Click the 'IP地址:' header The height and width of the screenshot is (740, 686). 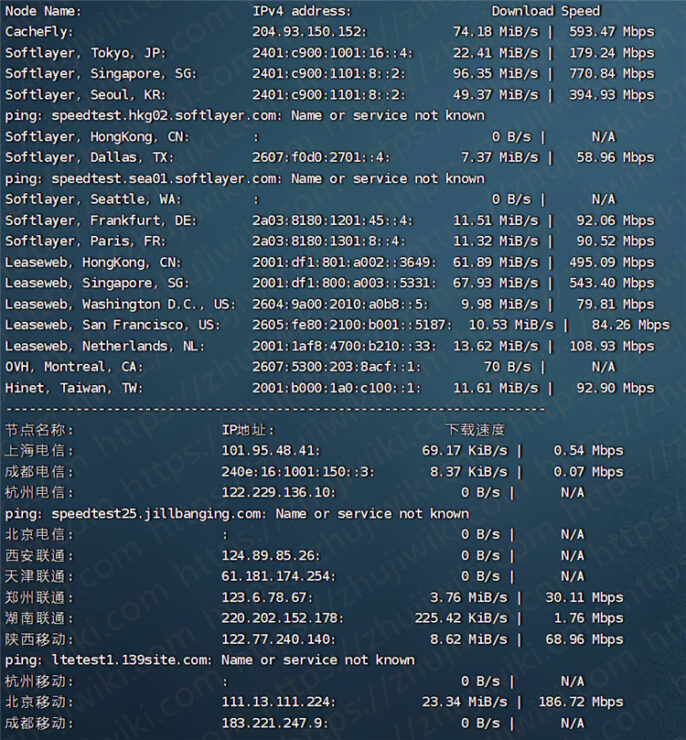(249, 430)
